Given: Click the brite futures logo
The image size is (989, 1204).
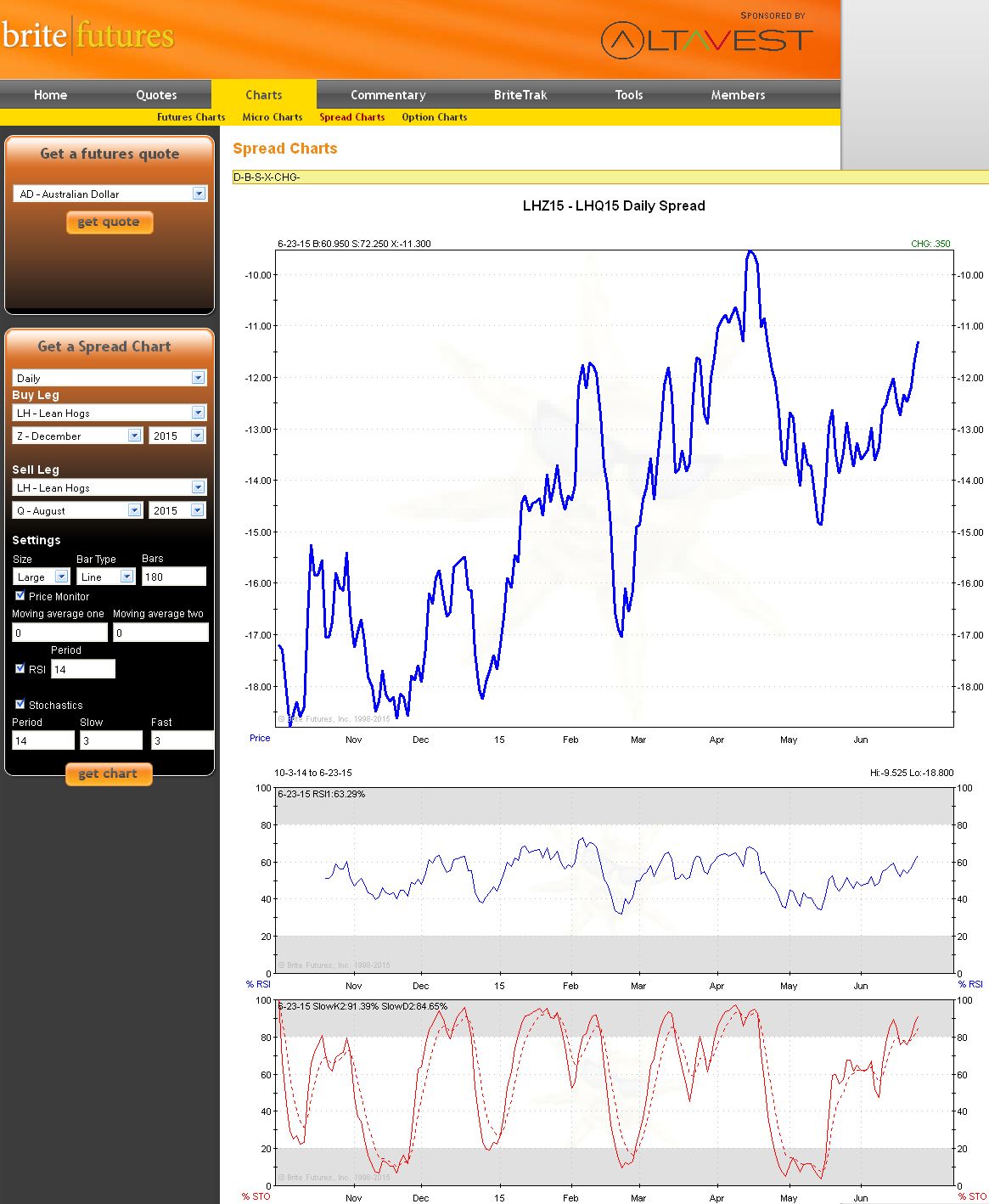Looking at the screenshot, I should click(87, 36).
